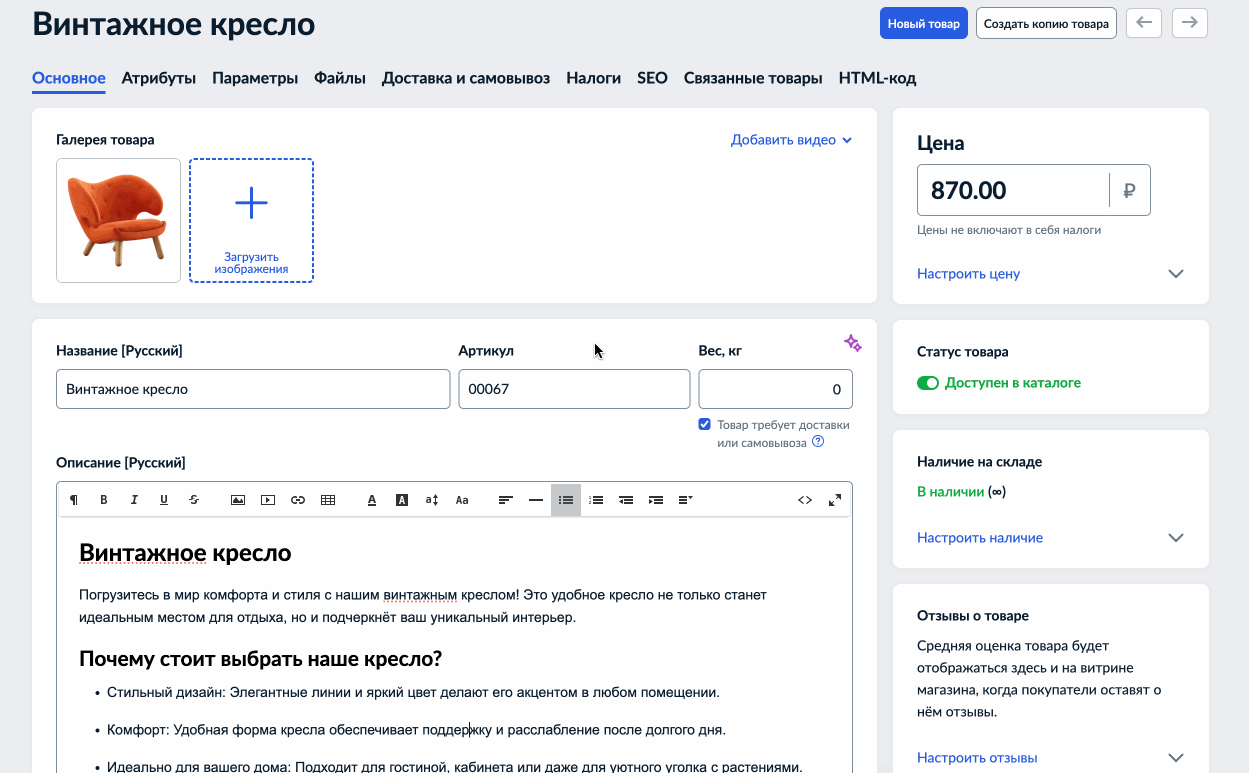Insert horizontal line in description
Screen dimensions: 1249x773
536,500
